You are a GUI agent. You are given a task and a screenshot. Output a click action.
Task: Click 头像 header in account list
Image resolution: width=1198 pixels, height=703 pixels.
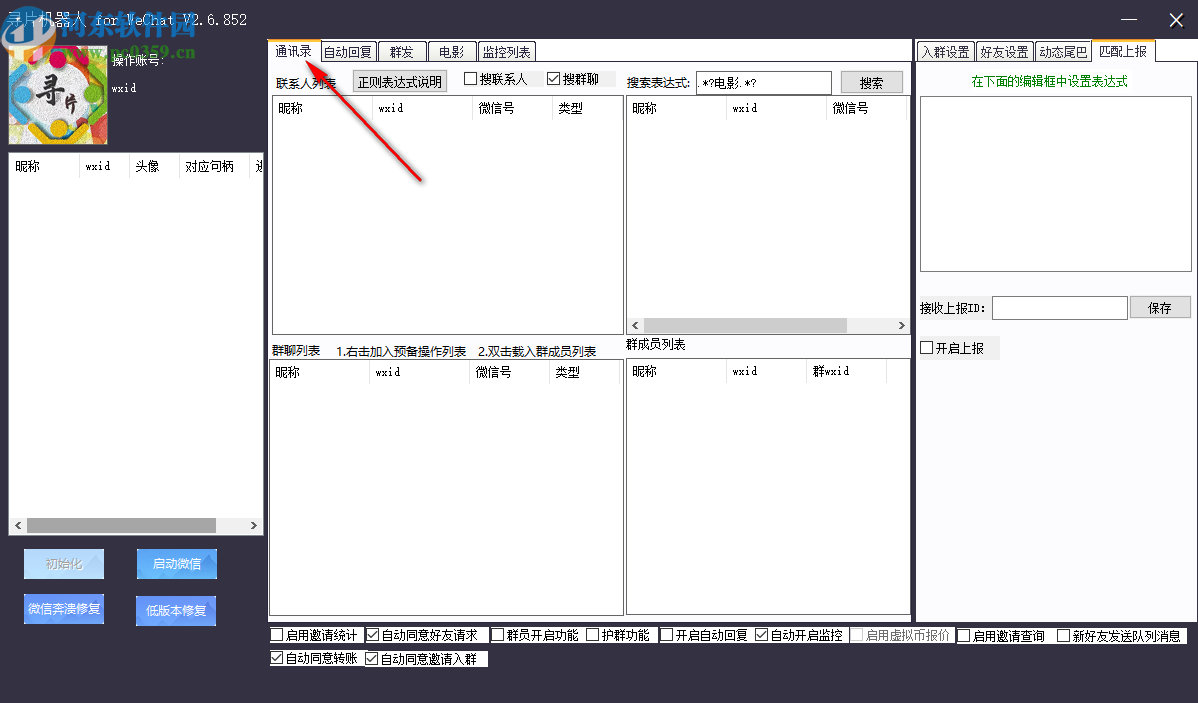(154, 167)
